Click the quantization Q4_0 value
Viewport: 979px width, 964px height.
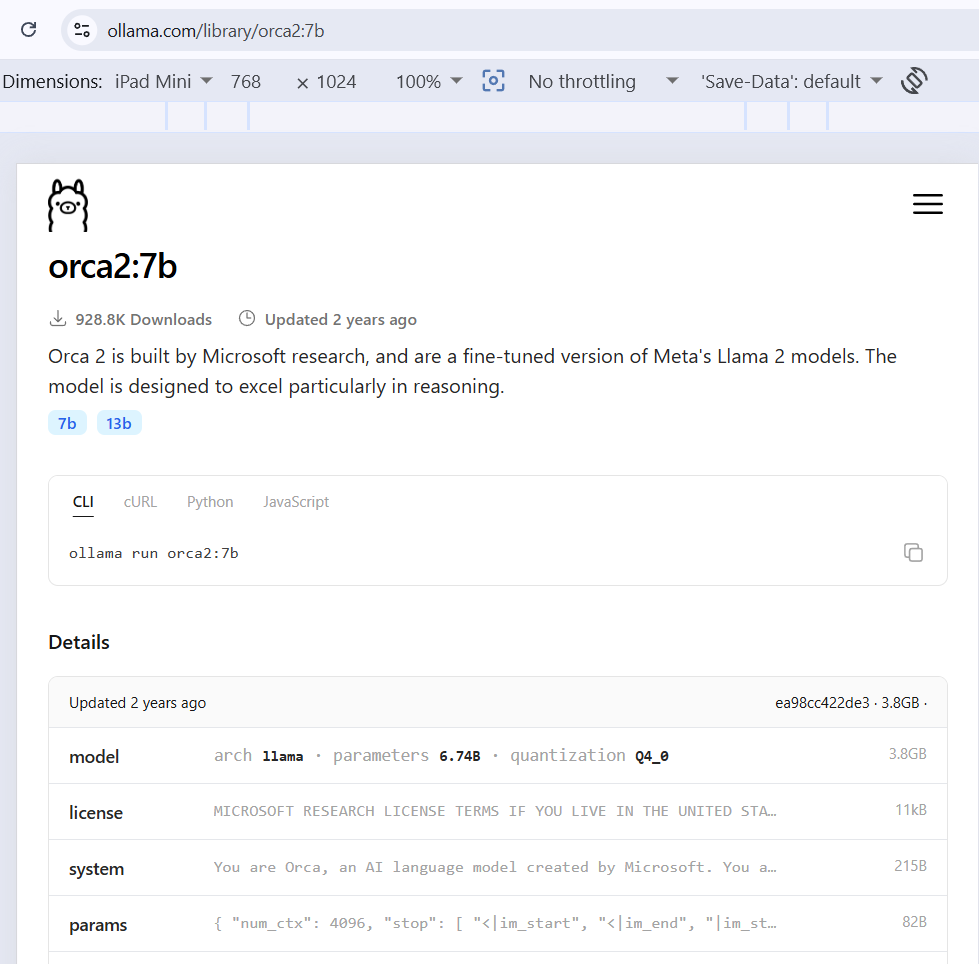click(652, 756)
